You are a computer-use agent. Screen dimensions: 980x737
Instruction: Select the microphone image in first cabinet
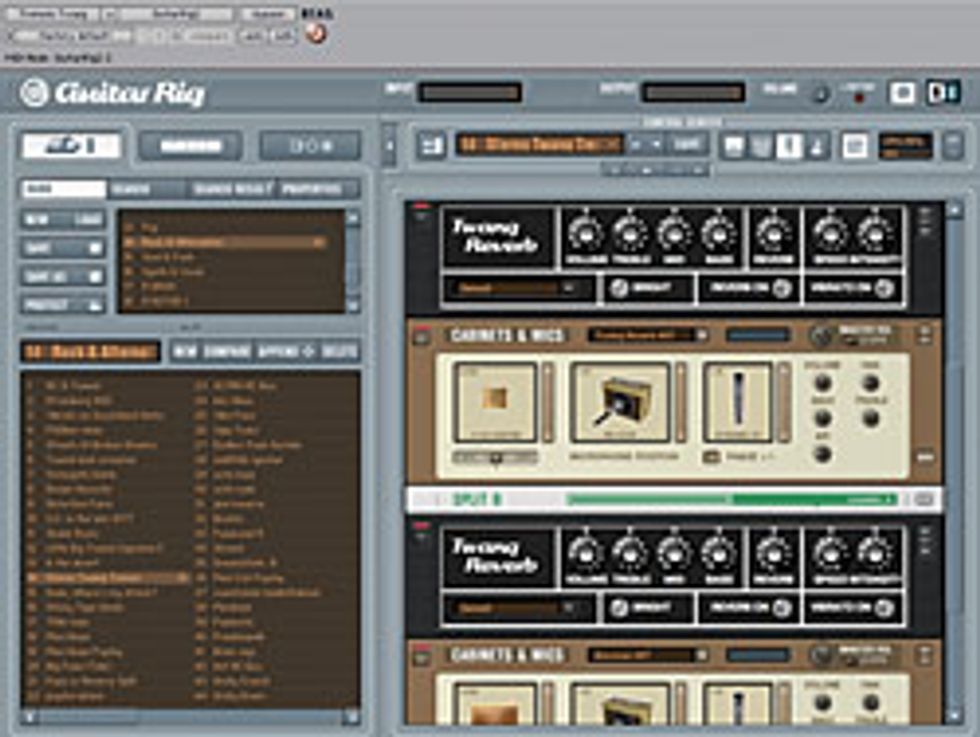(x=737, y=402)
